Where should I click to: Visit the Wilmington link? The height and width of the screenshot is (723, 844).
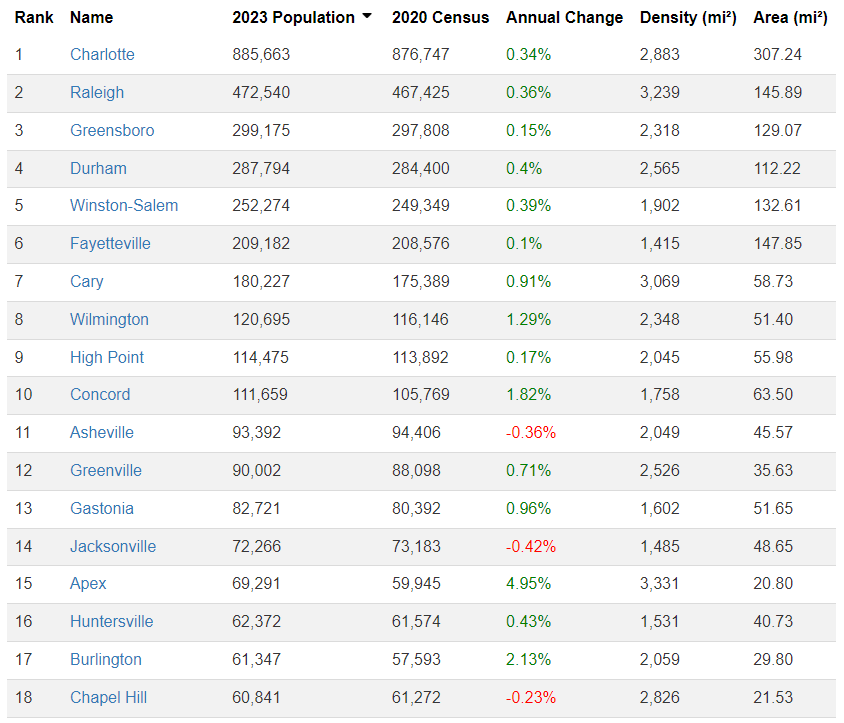109,319
